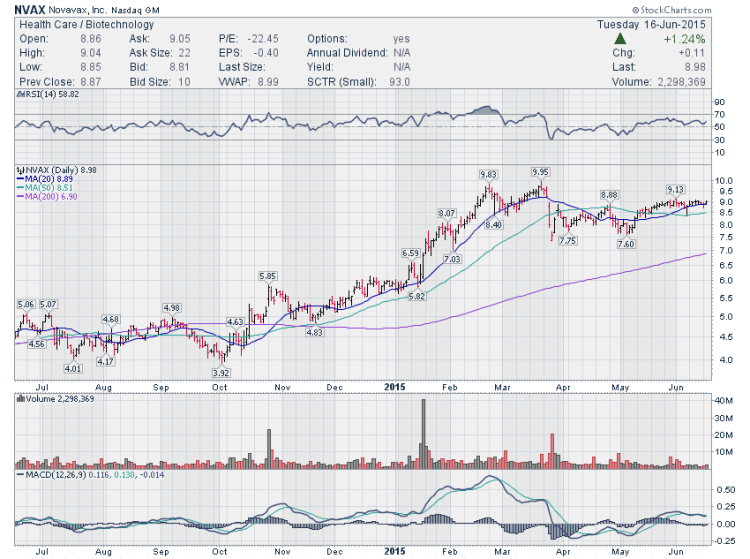Screen dimensions: 750x559
Task: Click the bar icon before the Volume label
Action: [21, 399]
